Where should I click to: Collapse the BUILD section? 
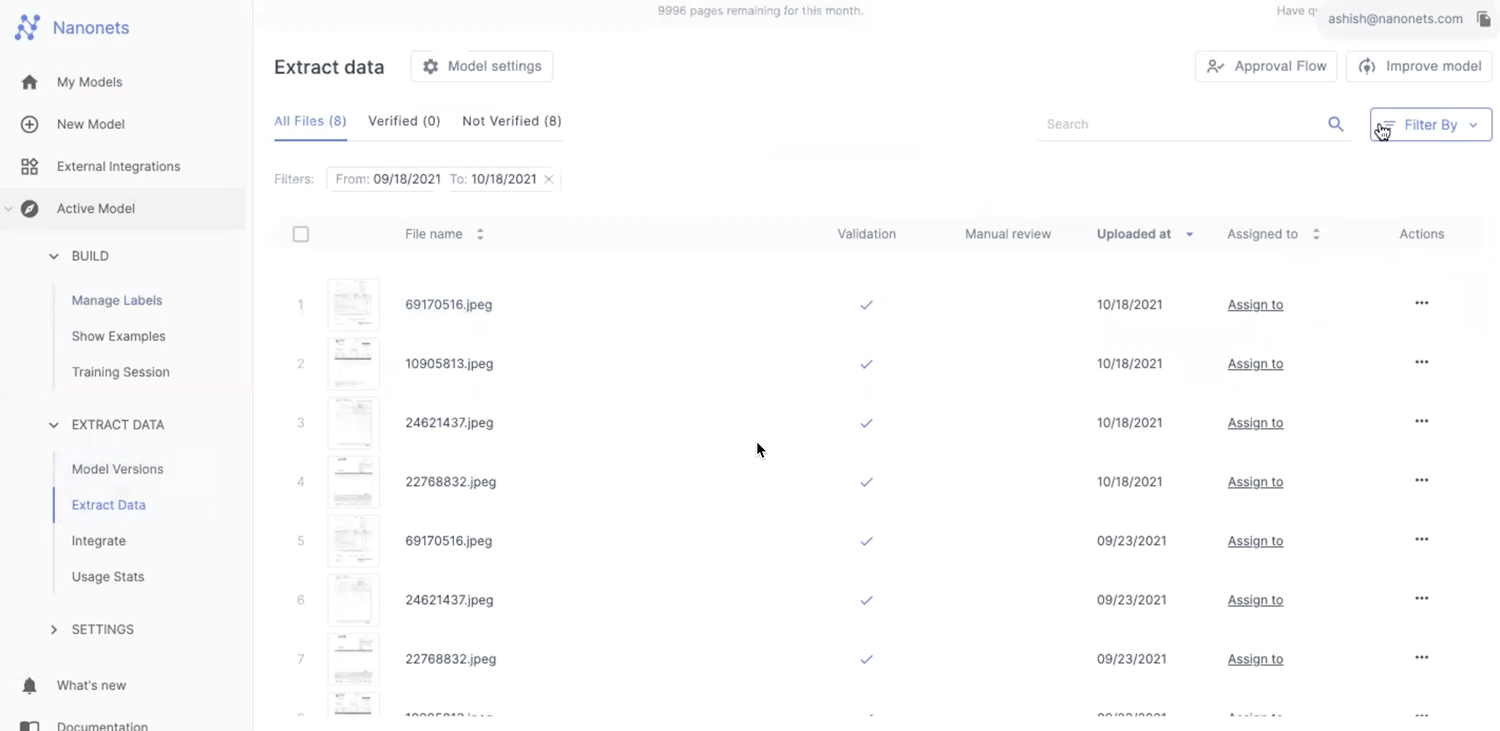point(54,256)
